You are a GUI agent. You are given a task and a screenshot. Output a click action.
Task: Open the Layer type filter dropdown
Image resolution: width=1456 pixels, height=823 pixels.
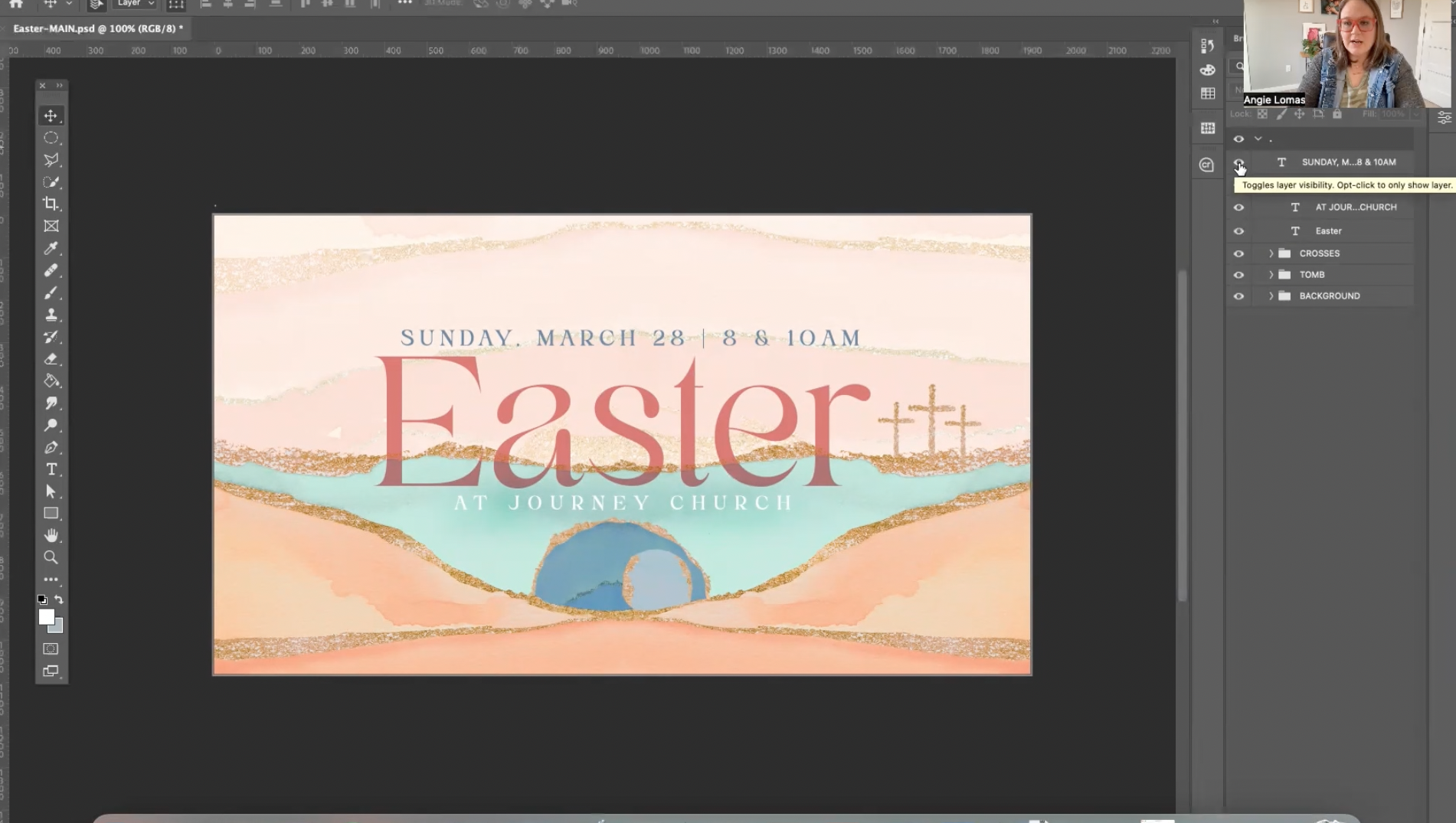[134, 3]
